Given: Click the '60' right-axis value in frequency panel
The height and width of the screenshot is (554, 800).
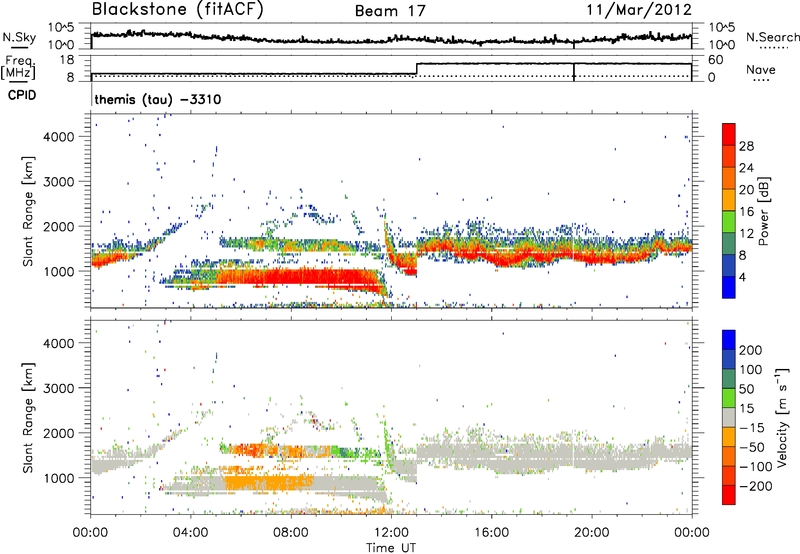Looking at the screenshot, I should tap(716, 60).
